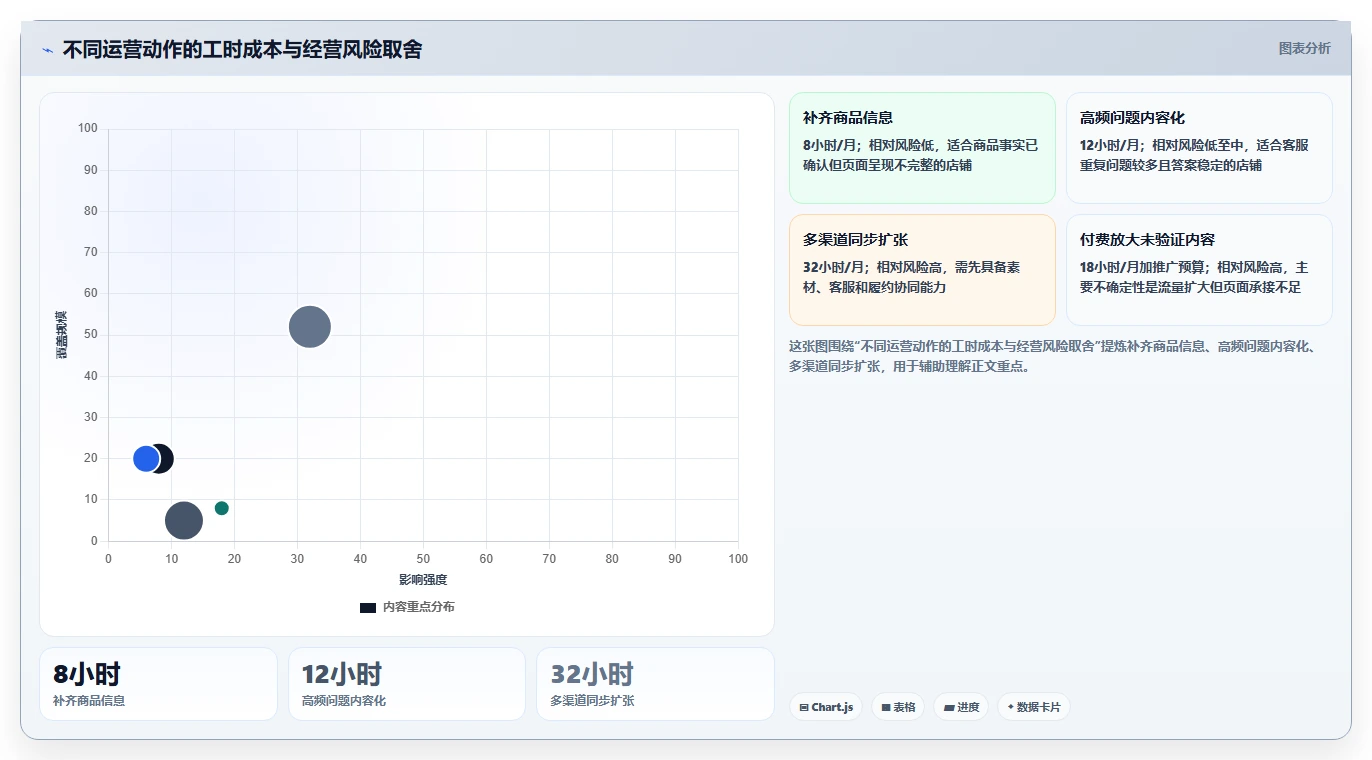The image size is (1372, 760).
Task: Click the 图表分析 label in header
Action: (1304, 48)
